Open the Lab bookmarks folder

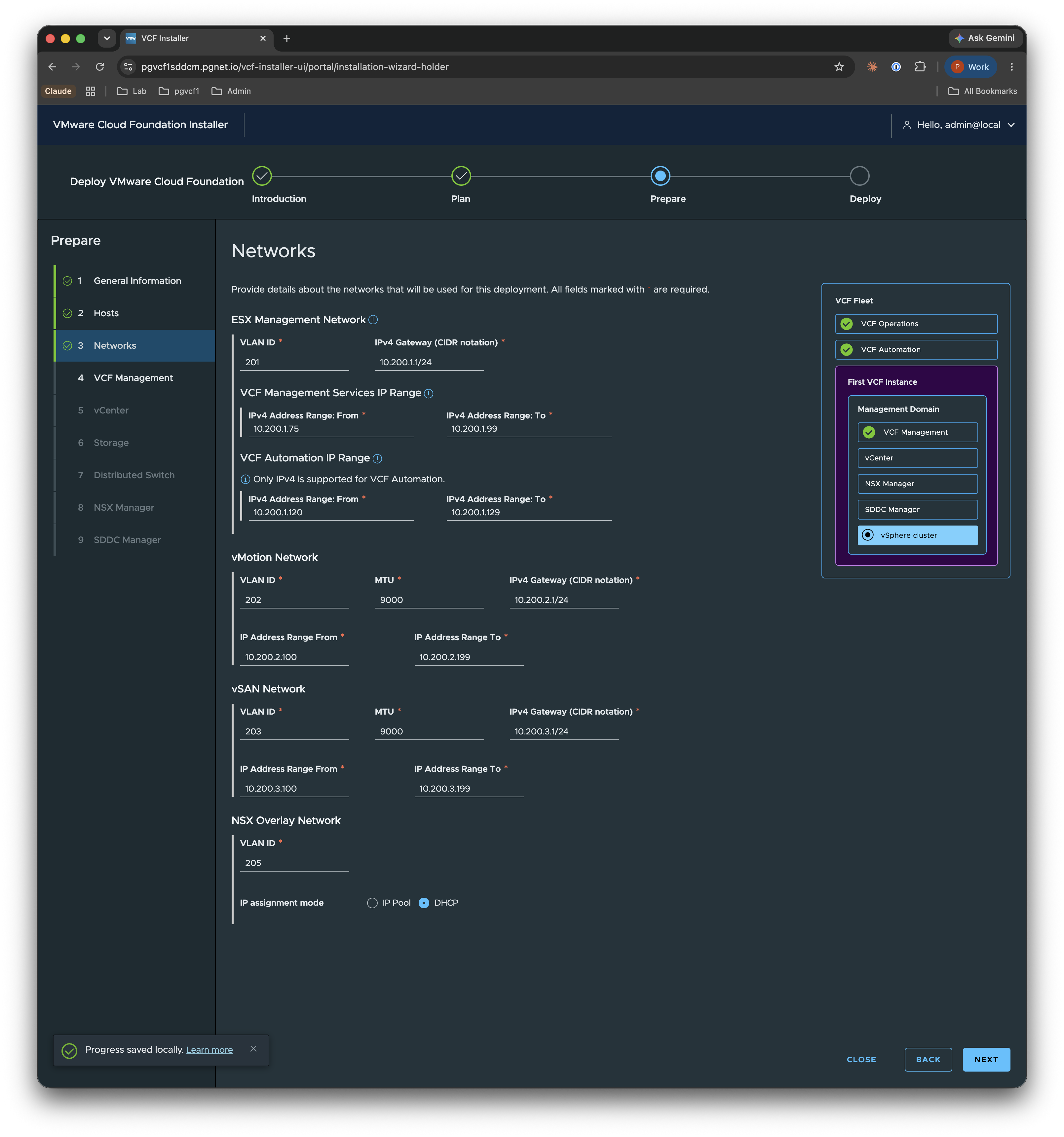[x=132, y=91]
